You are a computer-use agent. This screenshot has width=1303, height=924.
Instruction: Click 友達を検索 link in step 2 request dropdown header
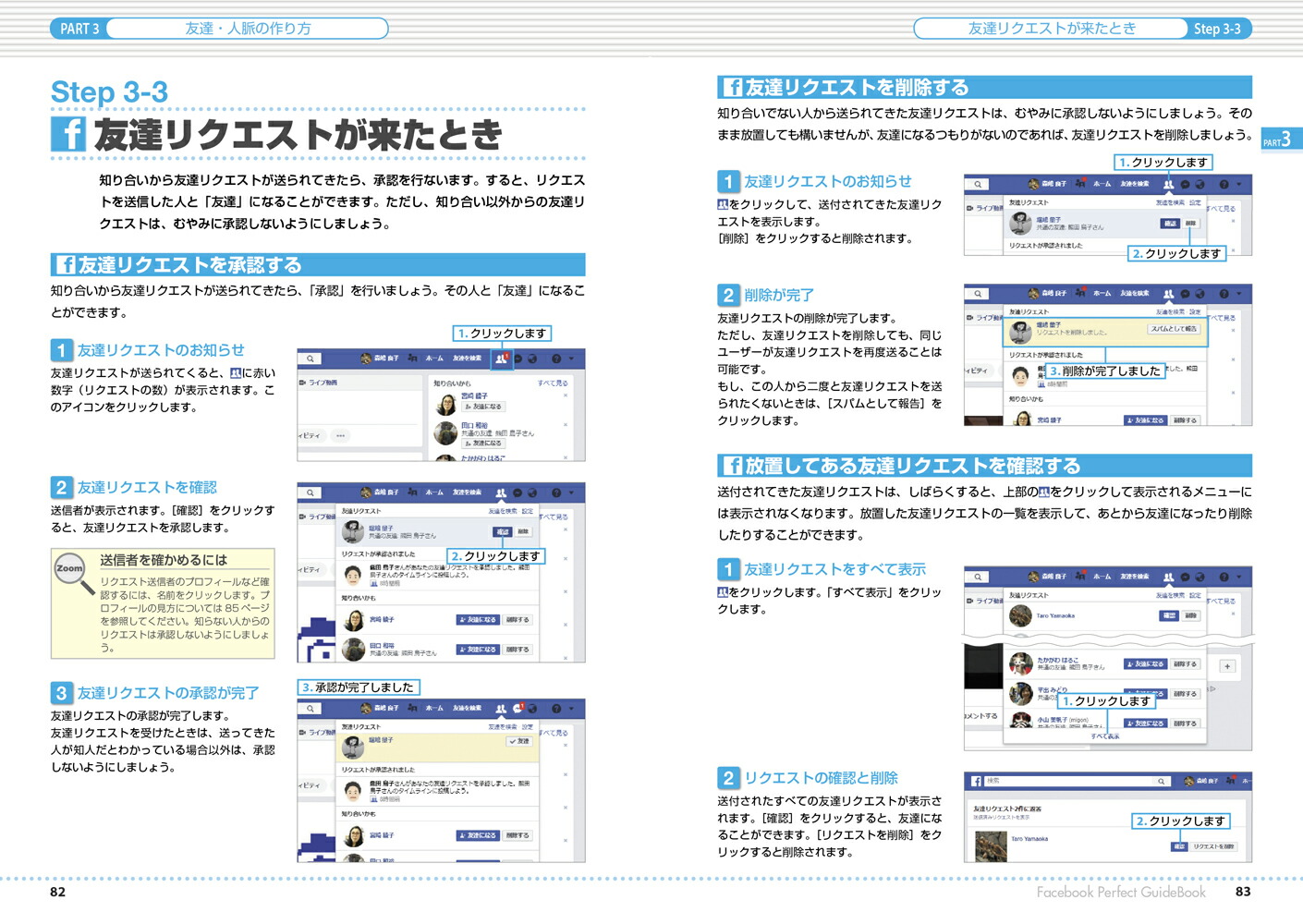point(503,511)
